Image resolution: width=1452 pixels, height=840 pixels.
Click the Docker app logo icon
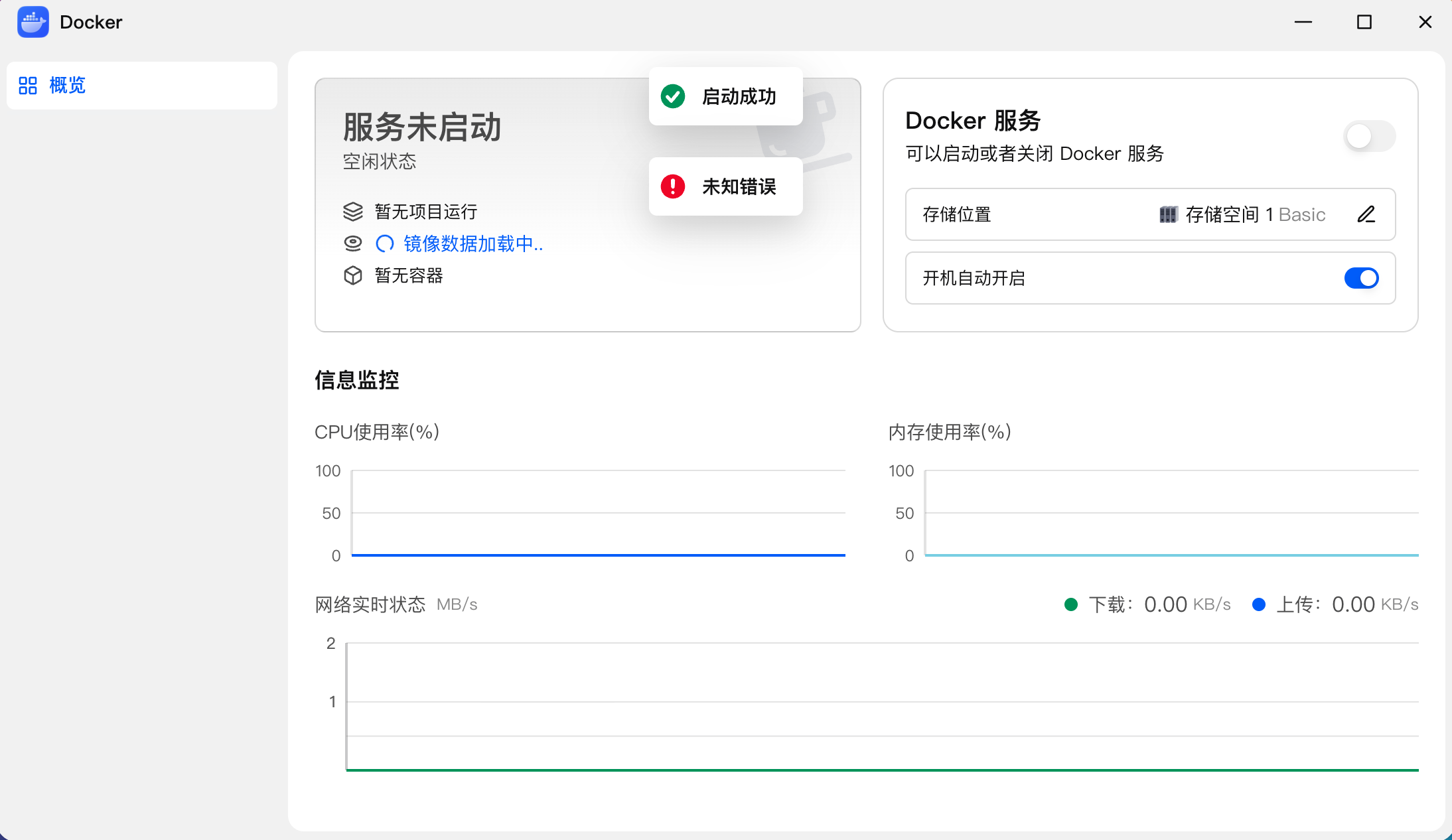33,22
